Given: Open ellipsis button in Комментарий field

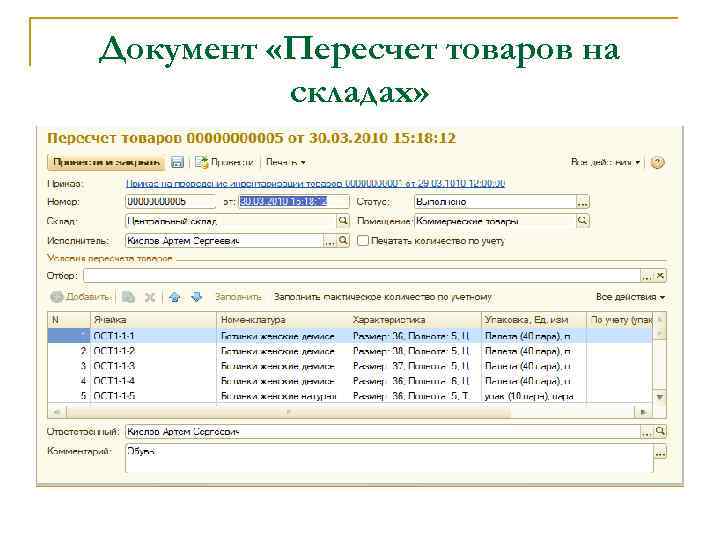Looking at the screenshot, I should [660, 453].
